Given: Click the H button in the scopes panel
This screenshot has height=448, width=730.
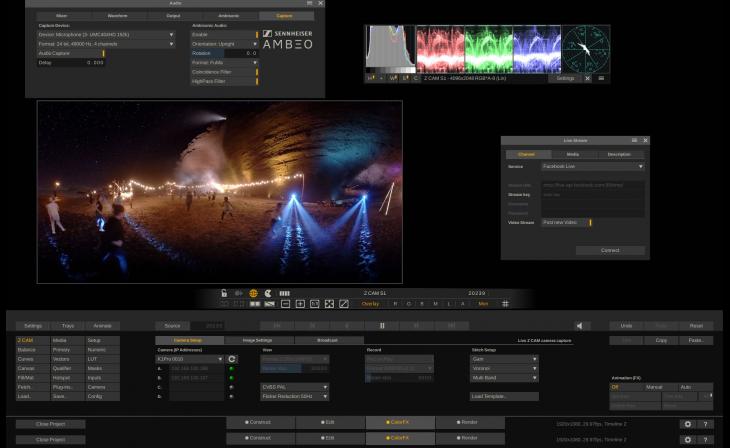Looking at the screenshot, I should [x=371, y=78].
